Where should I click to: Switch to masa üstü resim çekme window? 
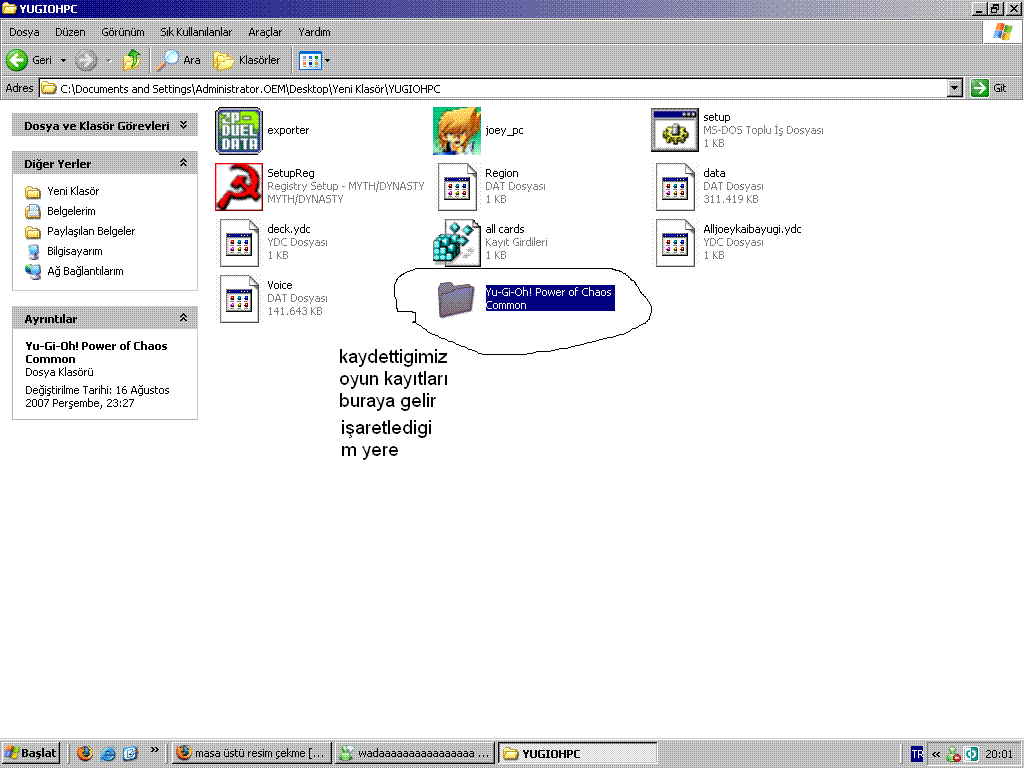(x=251, y=753)
